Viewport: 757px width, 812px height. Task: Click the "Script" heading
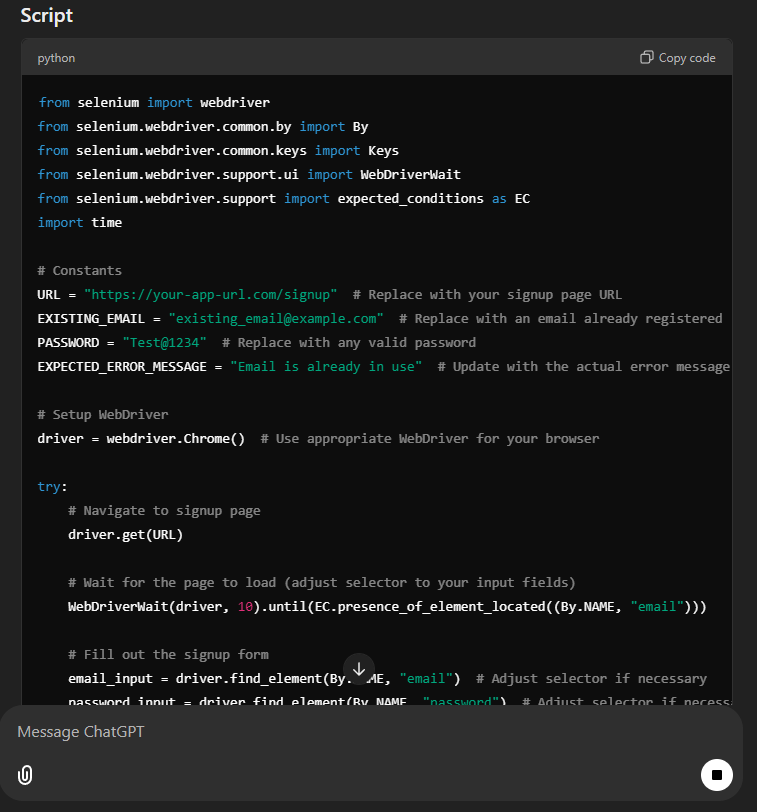click(x=46, y=16)
